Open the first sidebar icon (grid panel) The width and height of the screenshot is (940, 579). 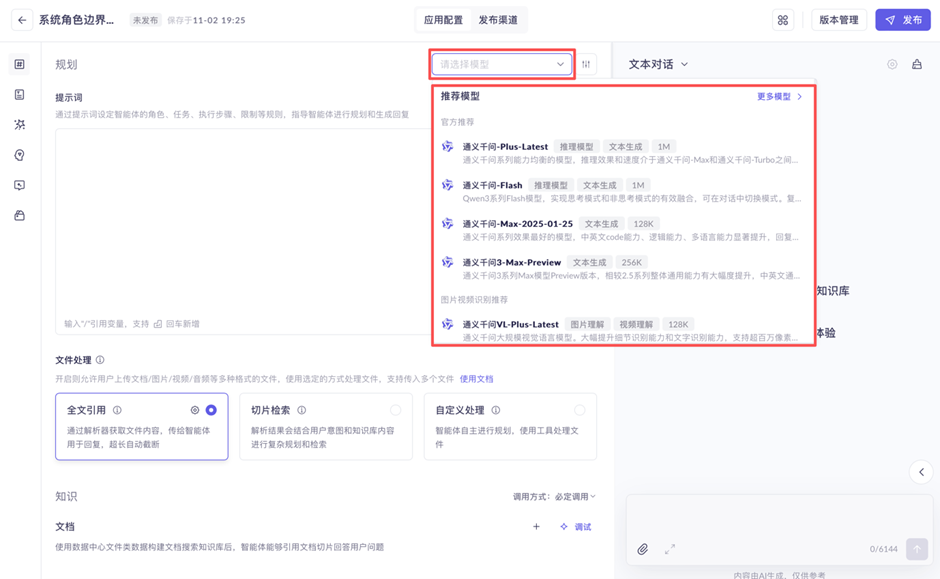tap(19, 64)
